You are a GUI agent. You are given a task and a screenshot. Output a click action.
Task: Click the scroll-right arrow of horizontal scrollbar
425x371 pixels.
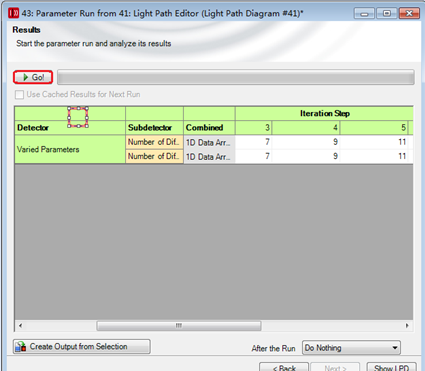point(407,326)
